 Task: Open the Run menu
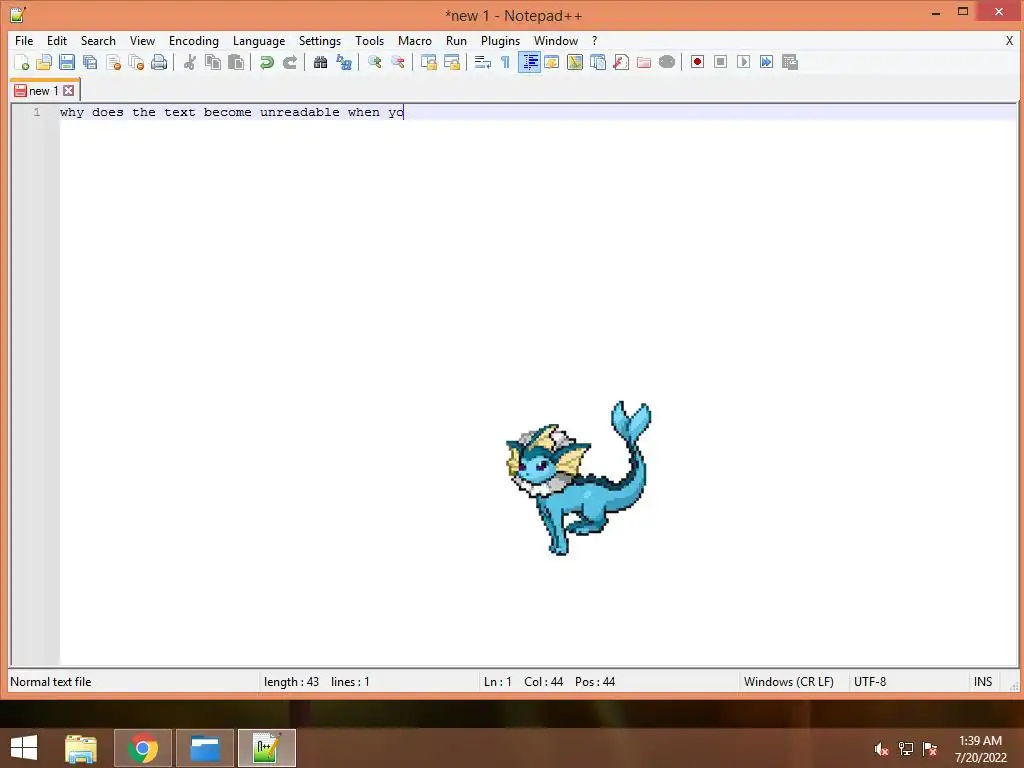click(x=456, y=40)
